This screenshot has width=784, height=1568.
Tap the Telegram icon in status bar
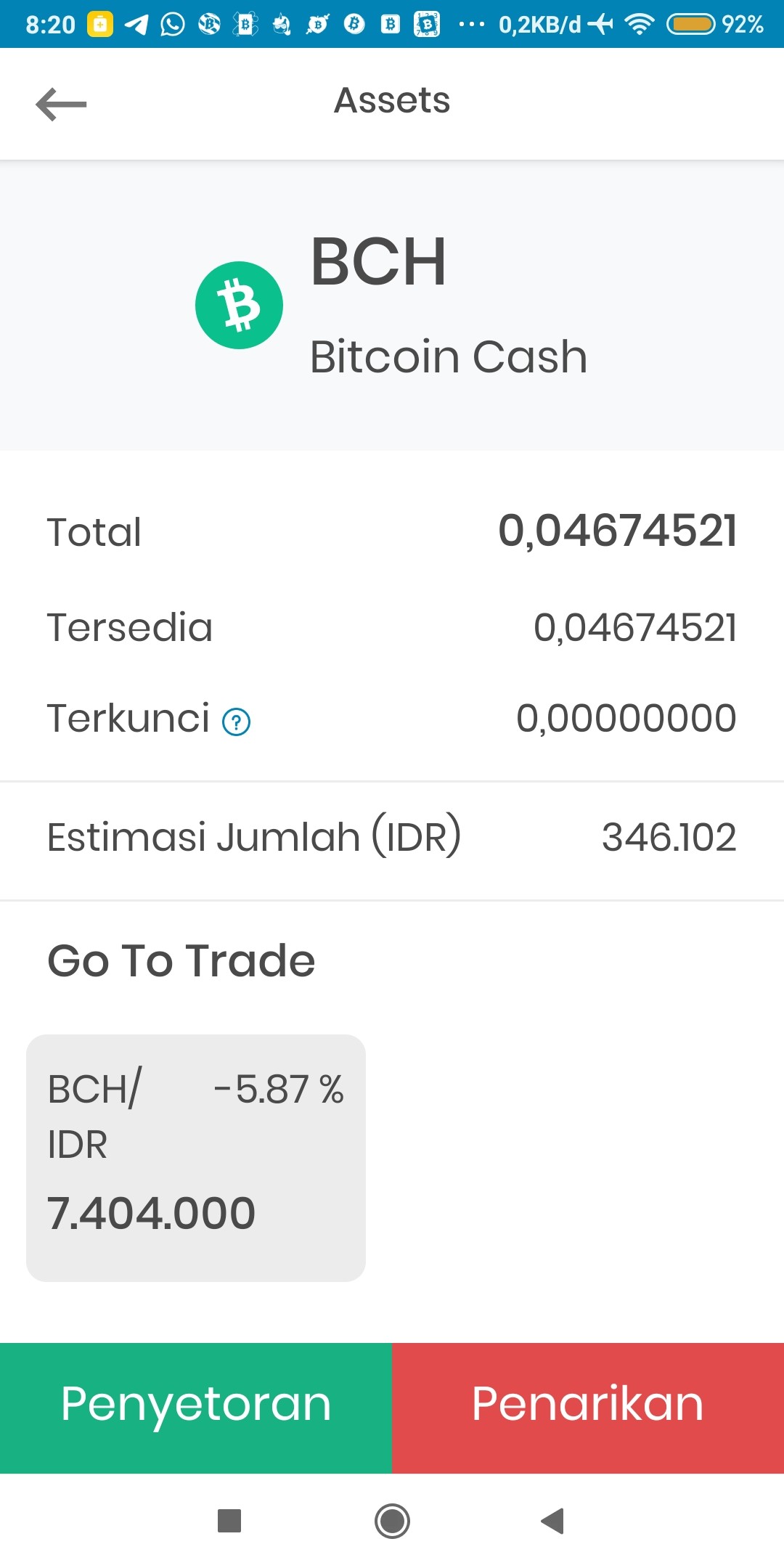pos(136,25)
